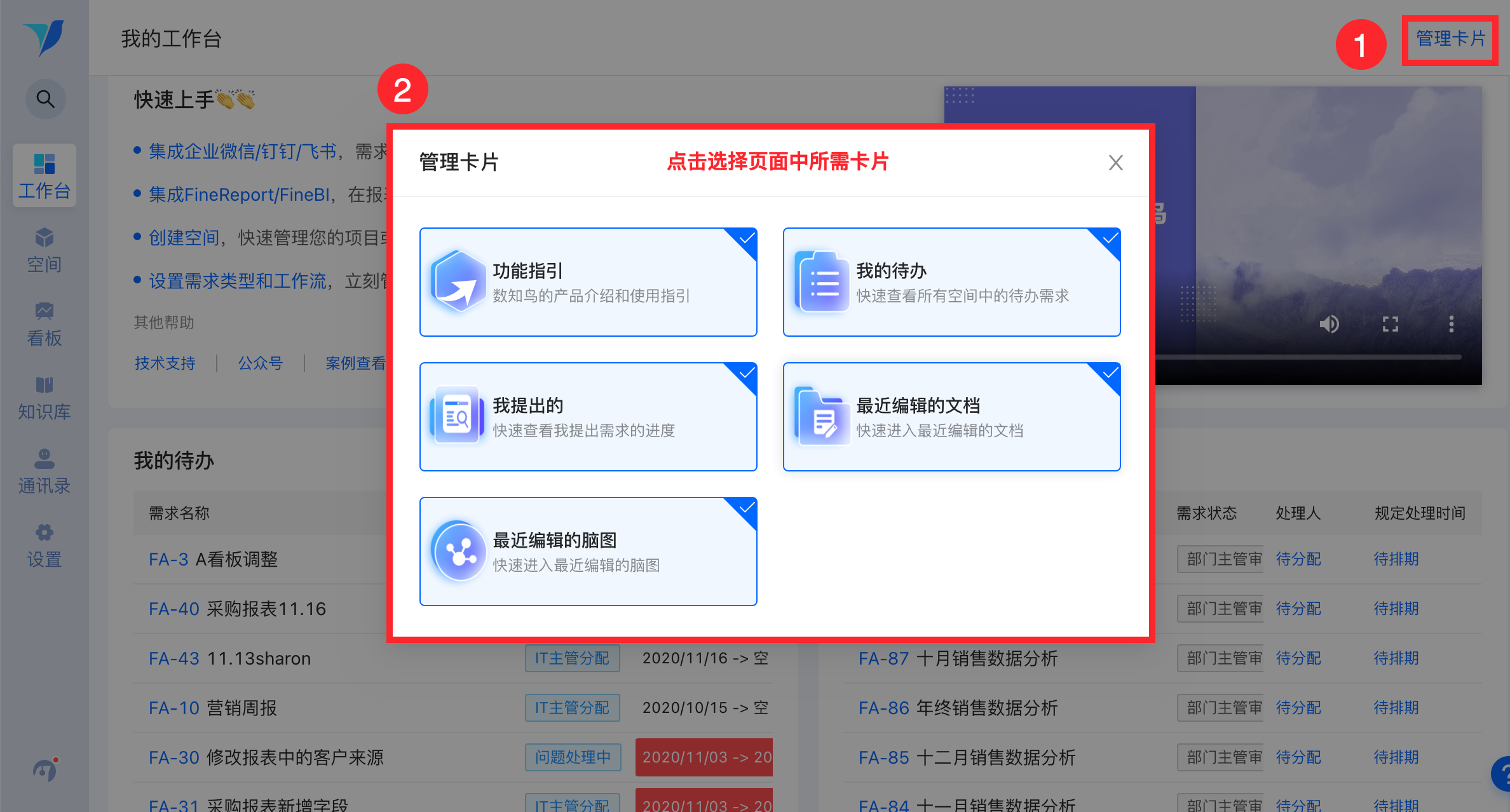Open the FA-43 11.13sharon requirement
This screenshot has height=812, width=1510.
click(x=229, y=658)
